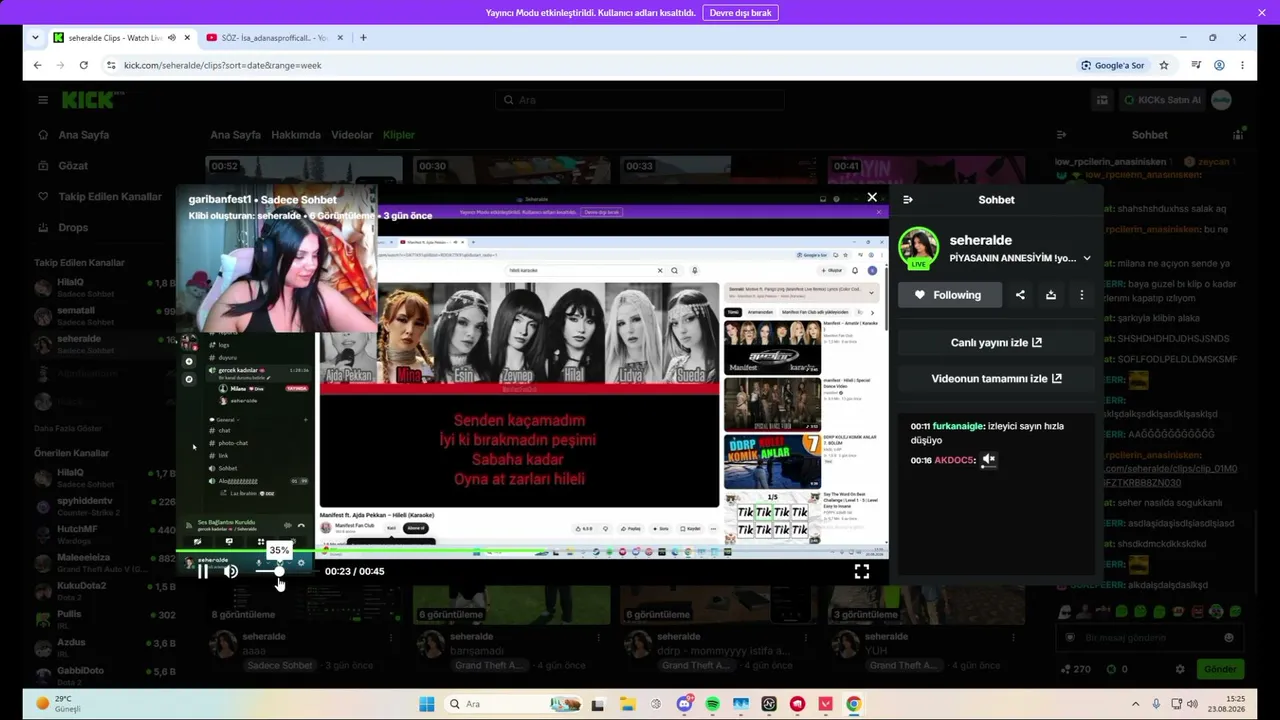
Task: Expand Daha Fazla Göster in sidebar
Action: click(x=68, y=428)
